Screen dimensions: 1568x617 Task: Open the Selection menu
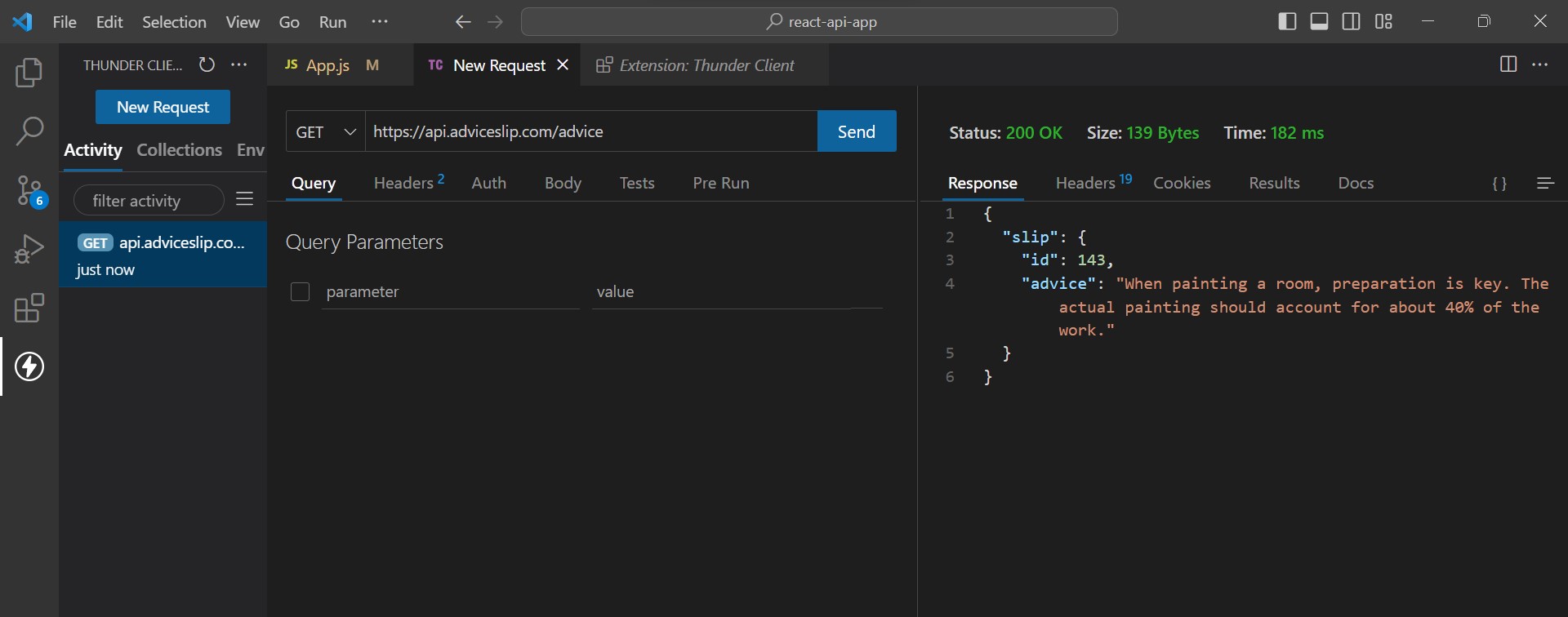(x=174, y=22)
